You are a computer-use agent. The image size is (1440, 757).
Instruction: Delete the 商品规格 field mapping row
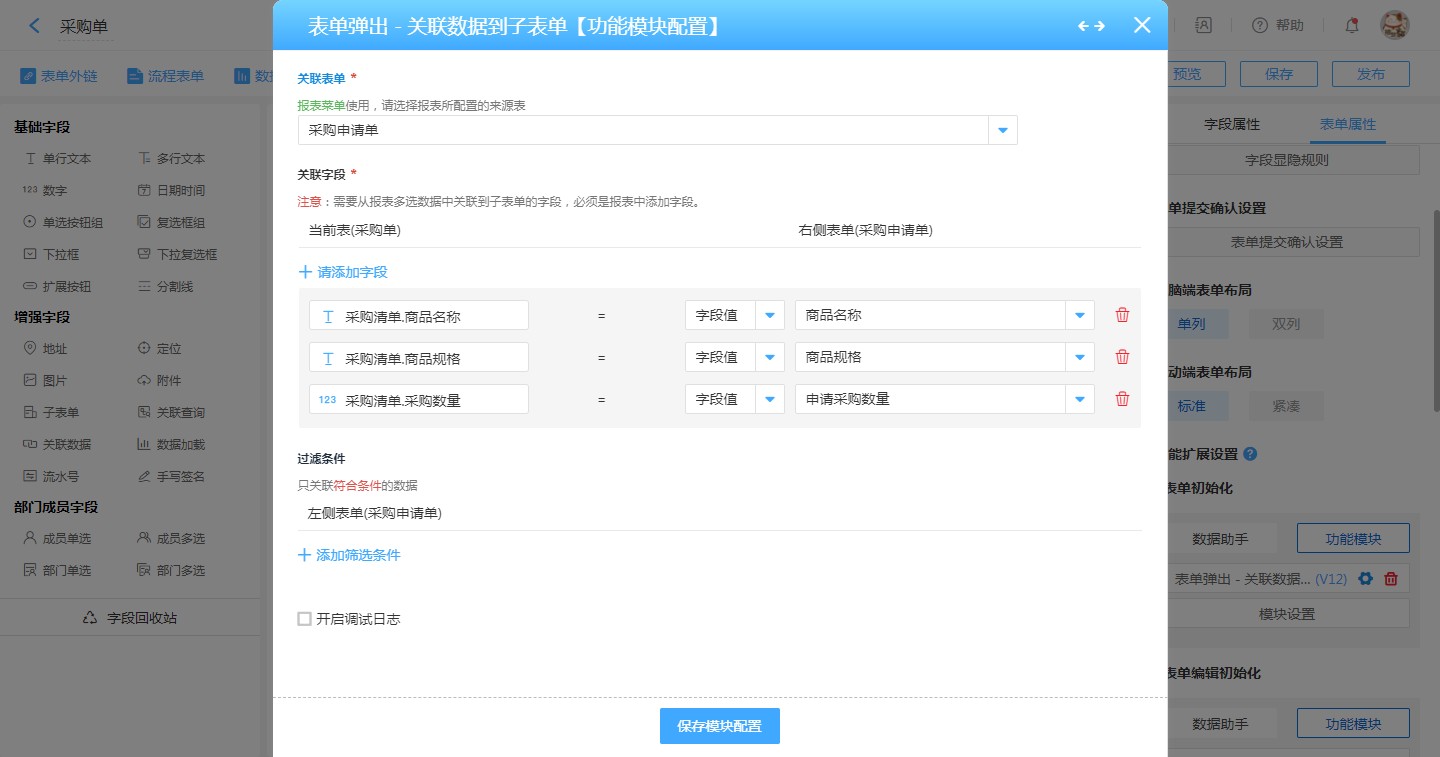pyautogui.click(x=1122, y=357)
